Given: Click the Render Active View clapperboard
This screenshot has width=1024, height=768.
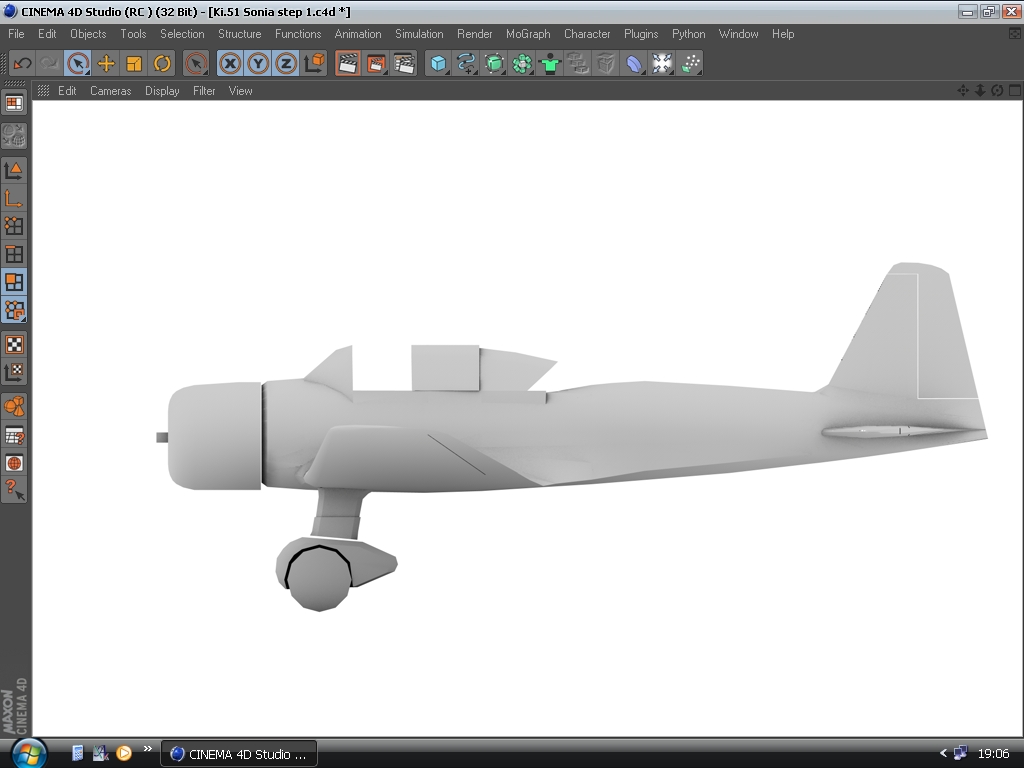Looking at the screenshot, I should (348, 64).
